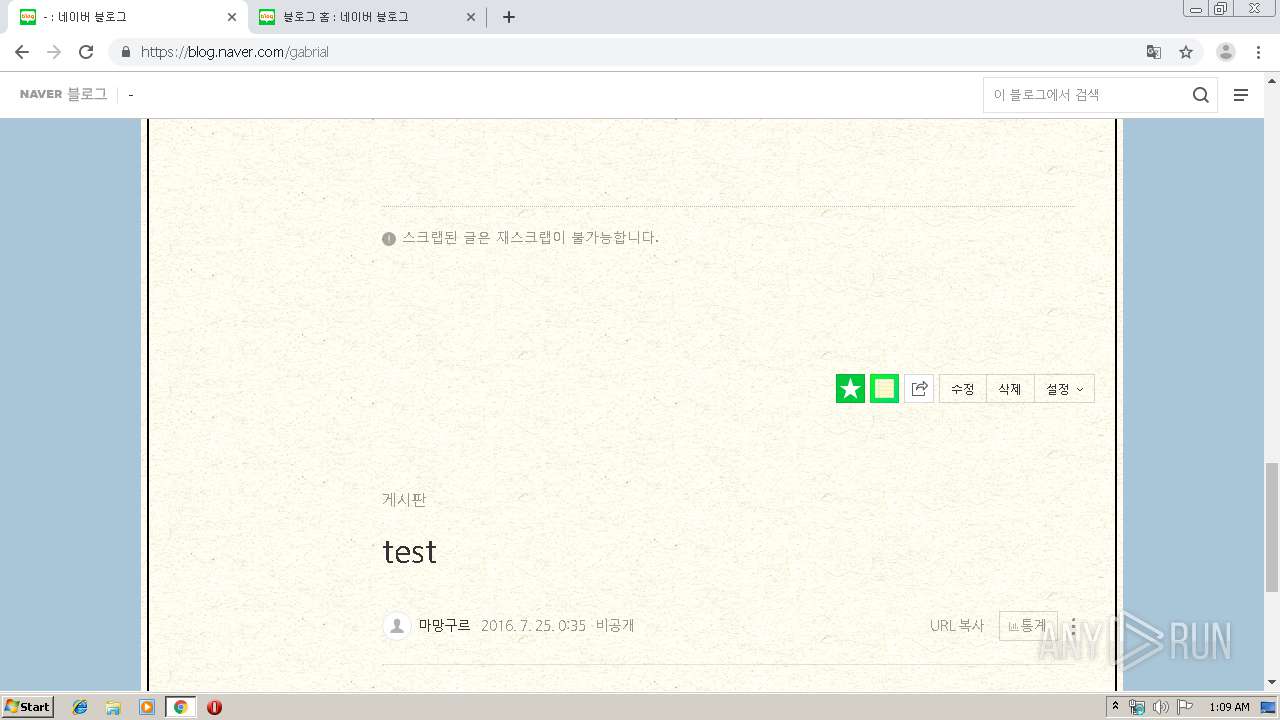This screenshot has width=1280, height=720.
Task: Click the green square memo icon
Action: point(884,389)
